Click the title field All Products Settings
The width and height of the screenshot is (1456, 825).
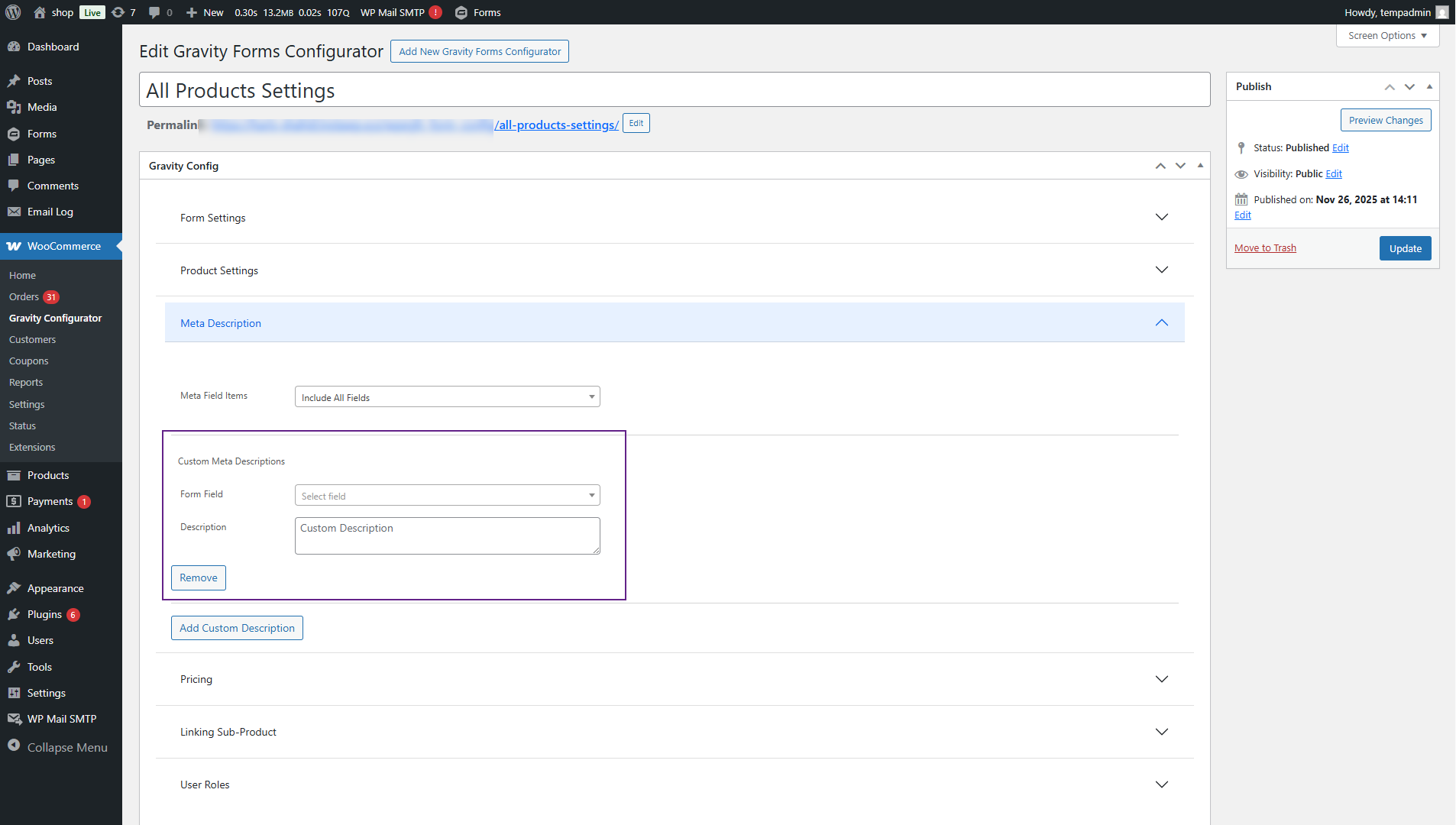pyautogui.click(x=675, y=90)
